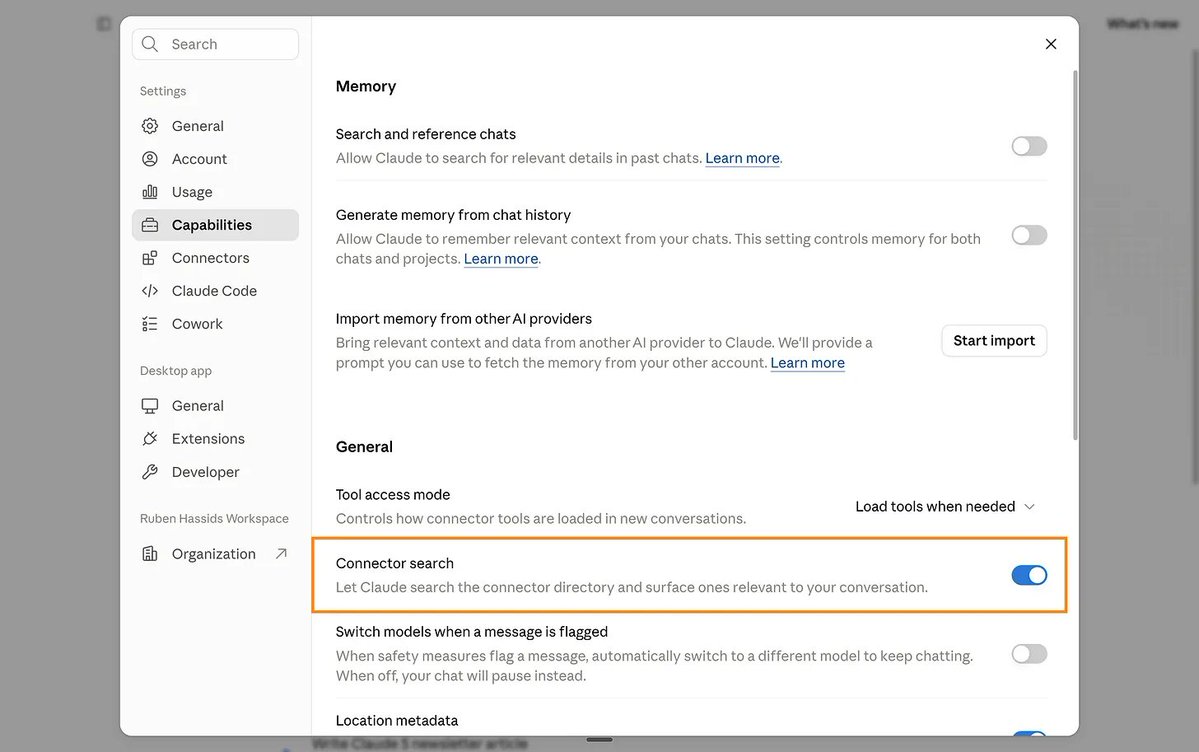Open the Cowork settings page

[x=215, y=324]
